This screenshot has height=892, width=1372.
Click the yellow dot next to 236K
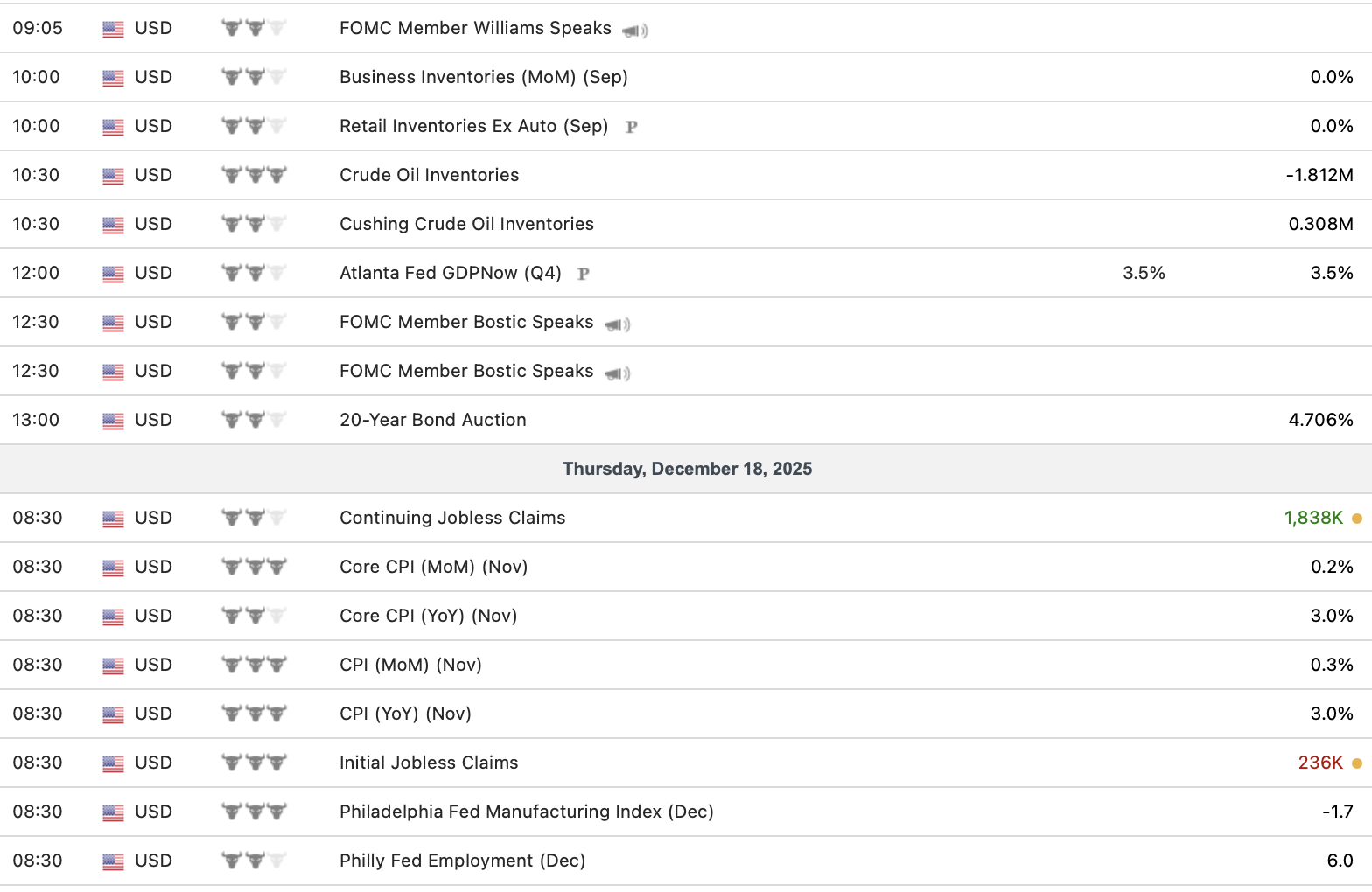tap(1357, 763)
